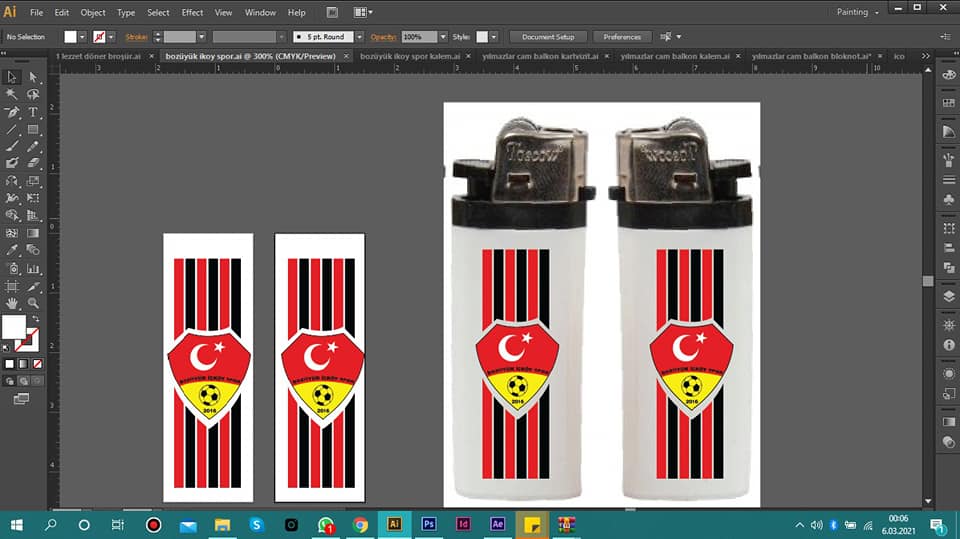Reset to default fill and stroke

click(x=6, y=348)
